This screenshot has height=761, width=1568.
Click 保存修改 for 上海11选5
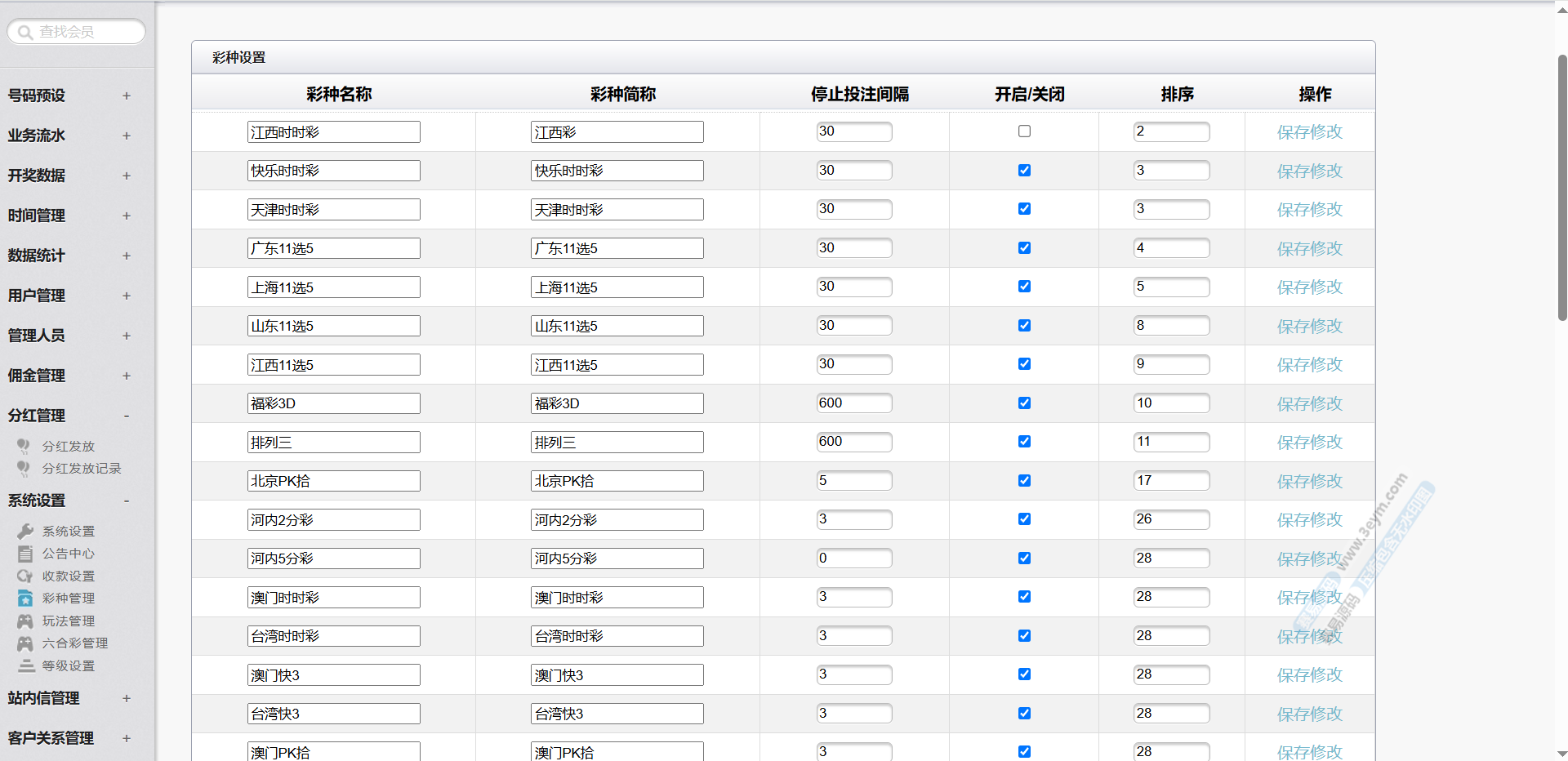pos(1309,287)
